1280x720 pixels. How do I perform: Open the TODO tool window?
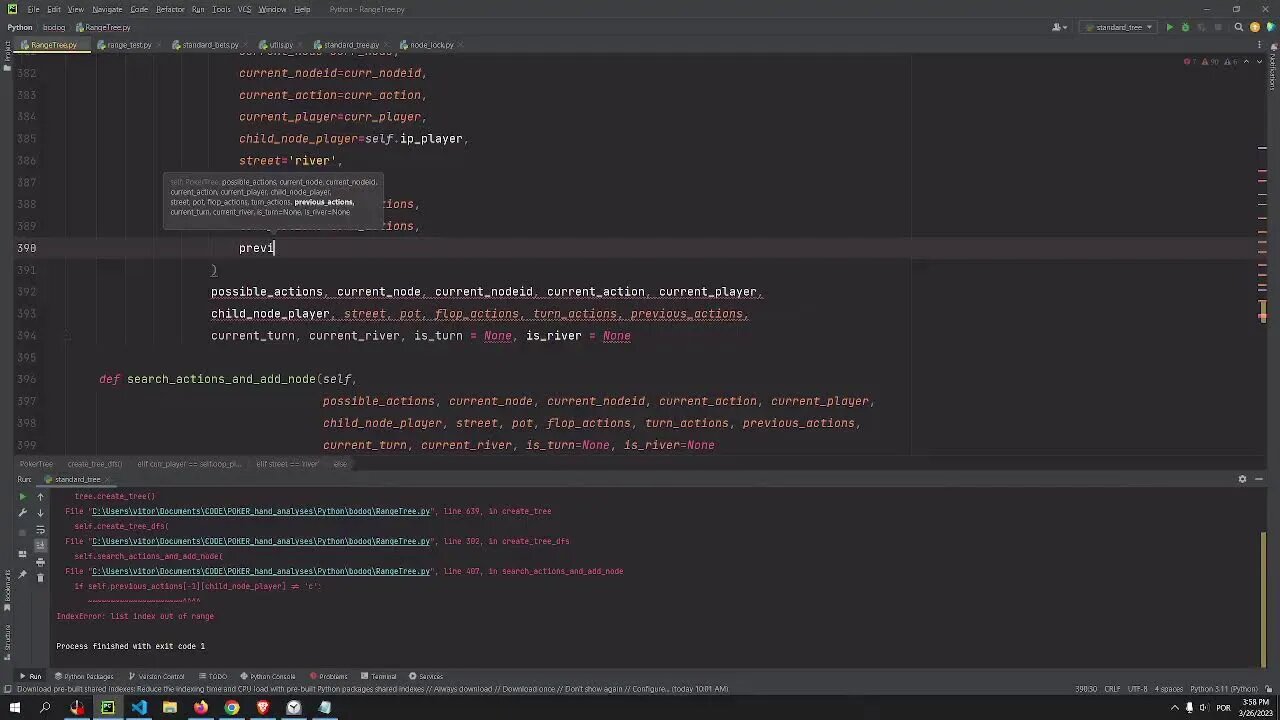213,676
